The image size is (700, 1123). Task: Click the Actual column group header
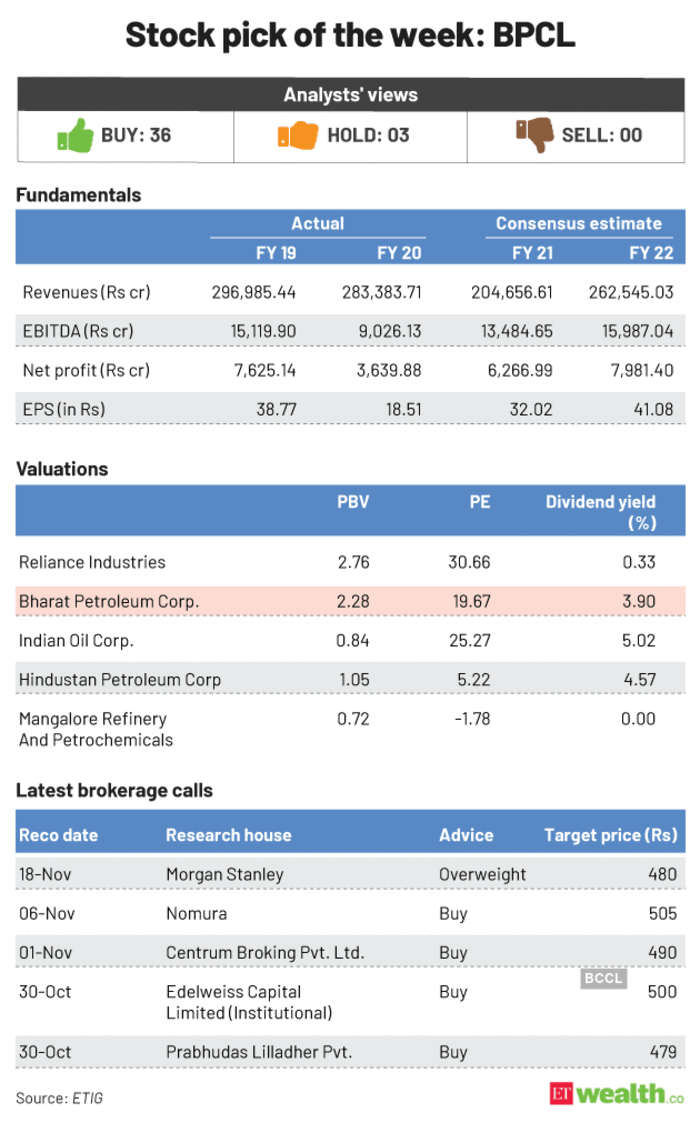[317, 224]
